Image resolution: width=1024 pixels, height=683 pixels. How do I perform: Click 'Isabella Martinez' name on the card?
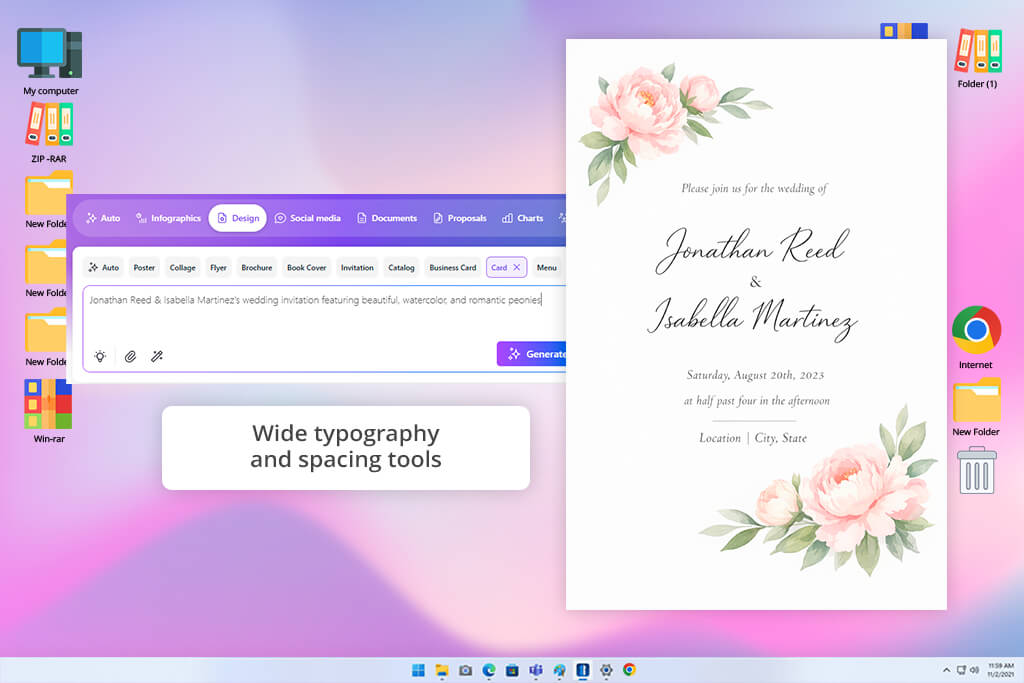coord(752,318)
